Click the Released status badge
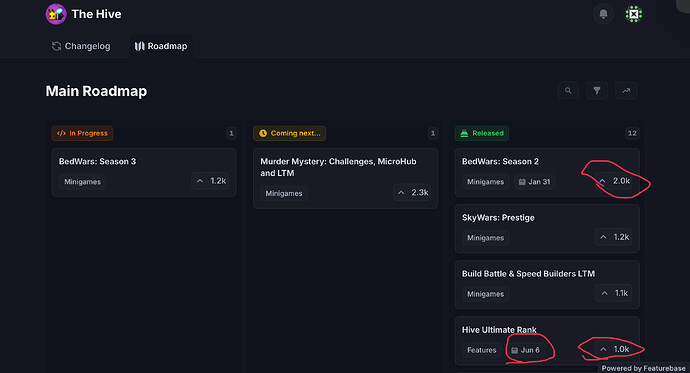The width and height of the screenshot is (690, 373). point(481,133)
